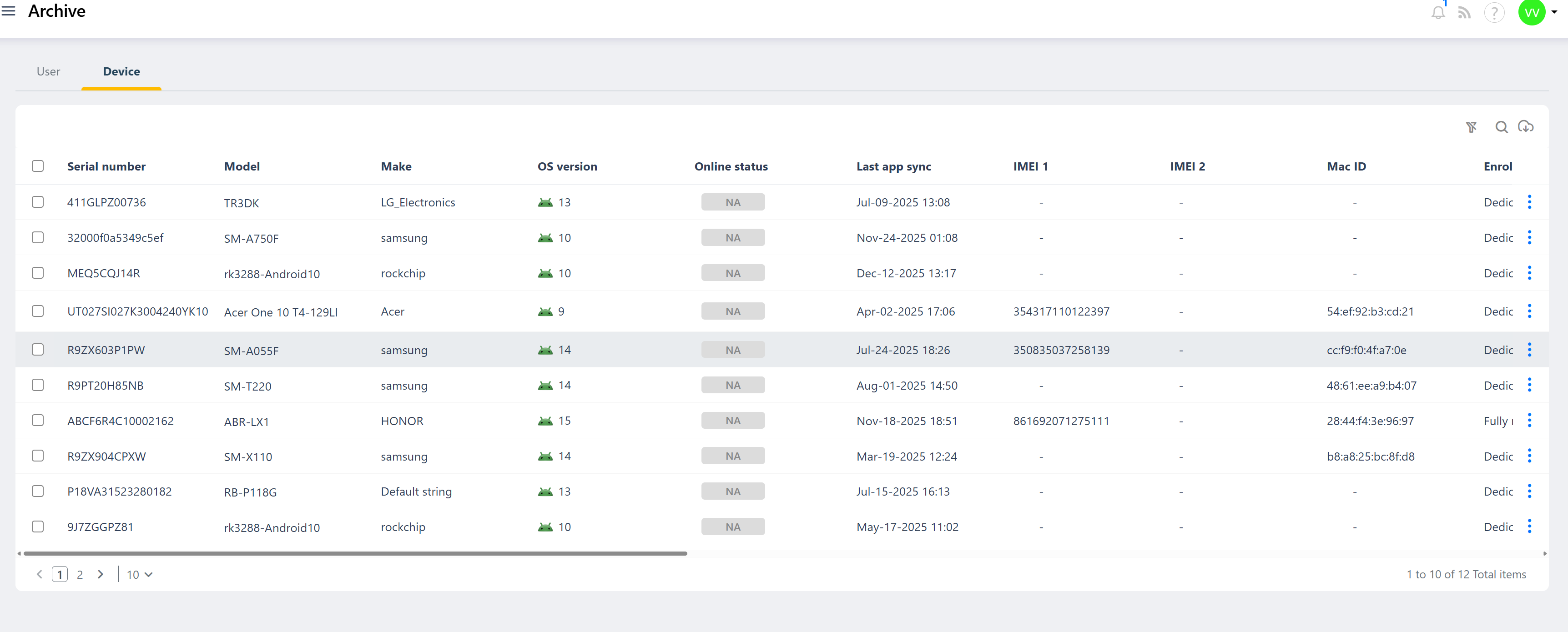Open the 10 items per page dropdown

(x=139, y=574)
